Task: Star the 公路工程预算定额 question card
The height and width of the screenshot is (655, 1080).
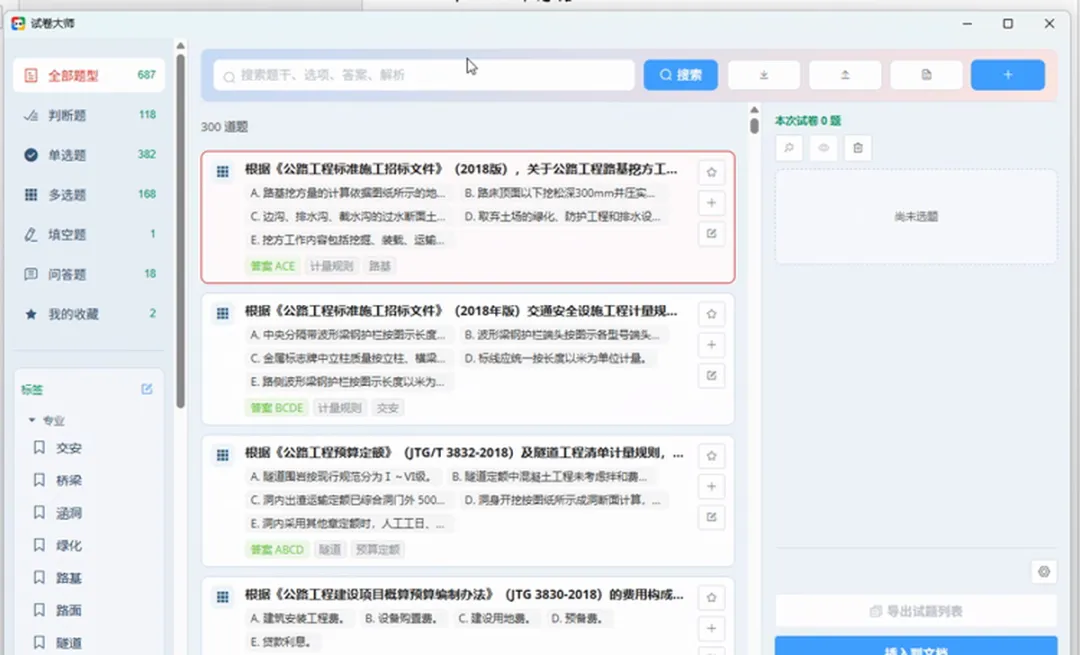Action: coord(712,456)
